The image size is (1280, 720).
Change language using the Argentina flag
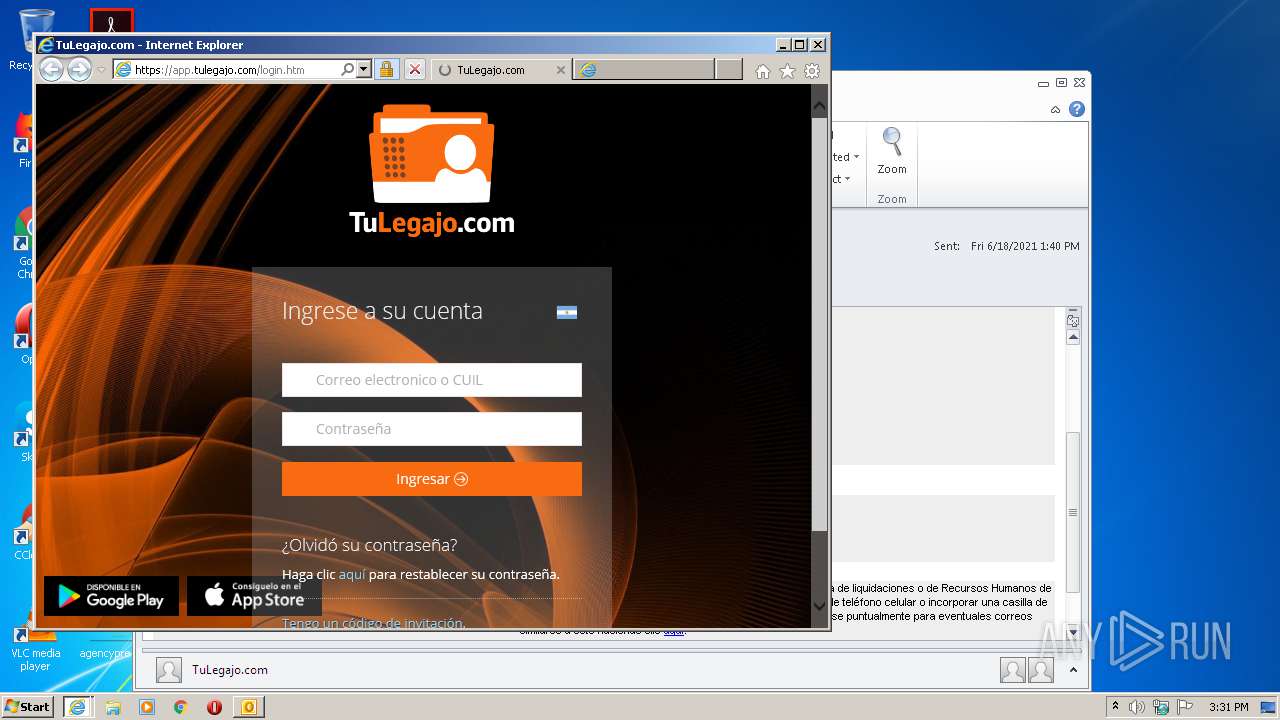pyautogui.click(x=567, y=312)
